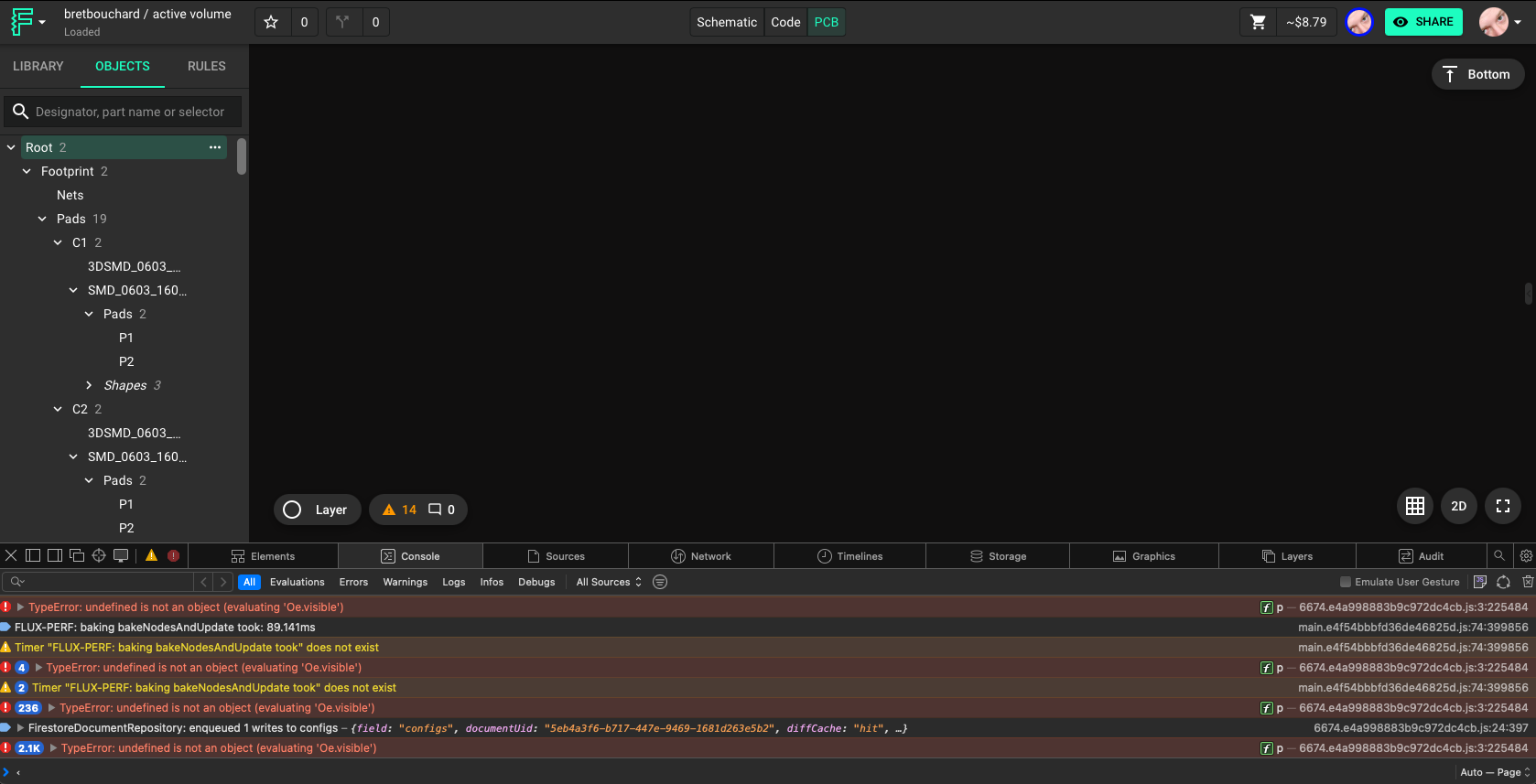Open source link of 236 TypeError
1536x784 pixels.
pyautogui.click(x=1413, y=708)
